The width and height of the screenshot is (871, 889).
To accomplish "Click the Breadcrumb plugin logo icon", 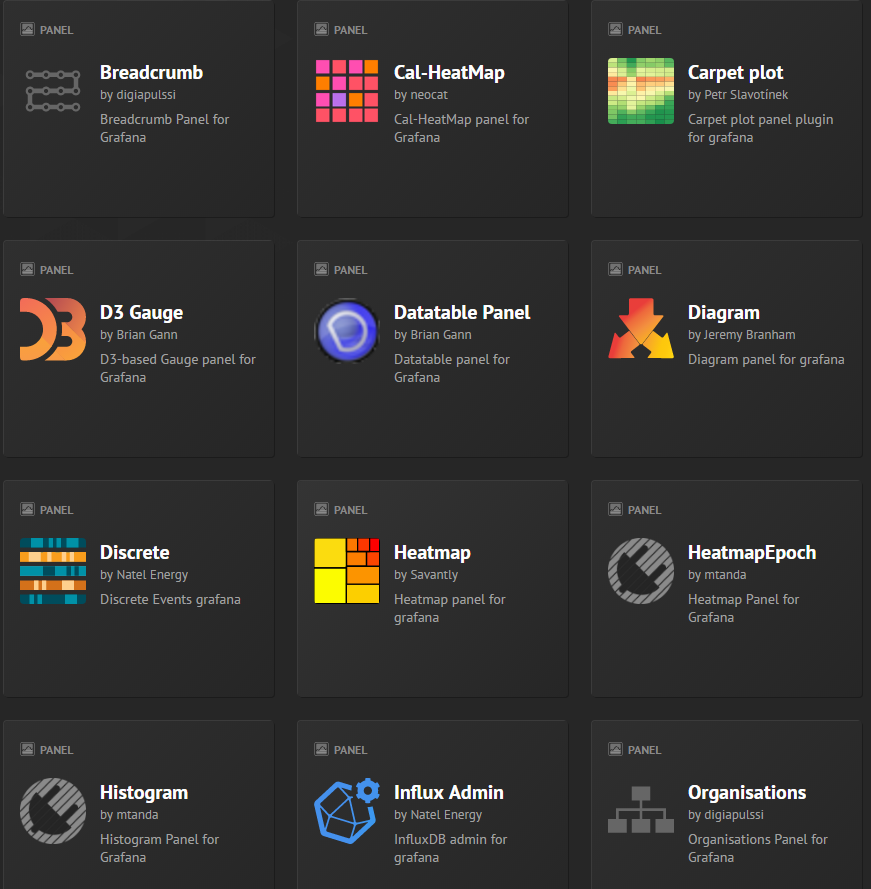I will click(53, 91).
